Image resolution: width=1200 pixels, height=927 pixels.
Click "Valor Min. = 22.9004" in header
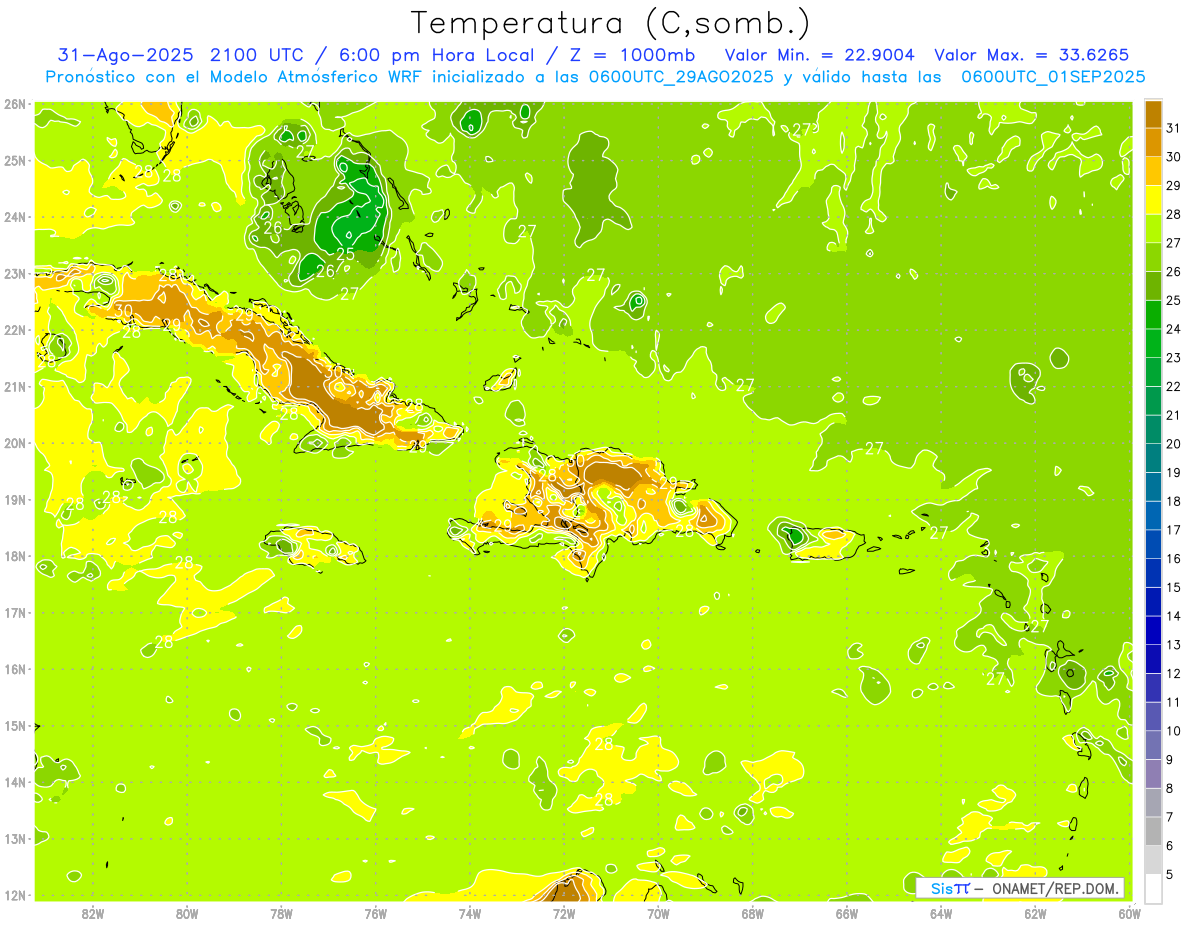818,55
